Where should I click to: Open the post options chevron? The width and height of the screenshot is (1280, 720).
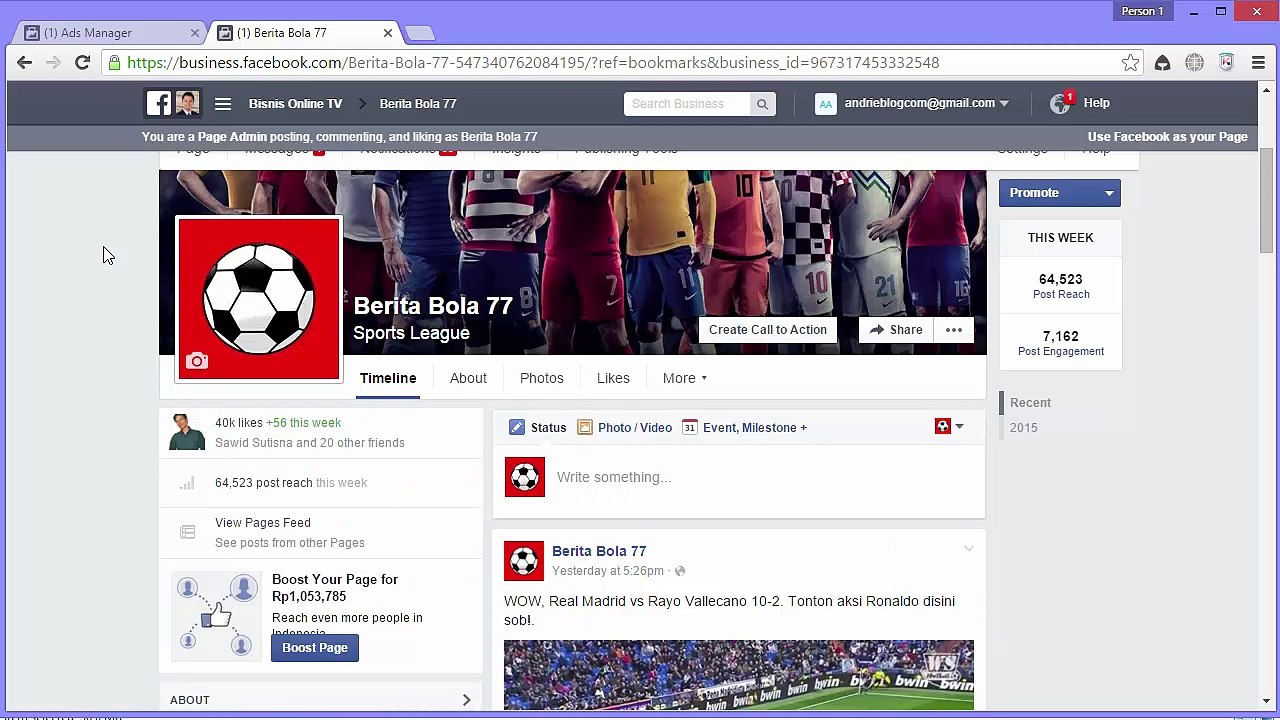[968, 549]
